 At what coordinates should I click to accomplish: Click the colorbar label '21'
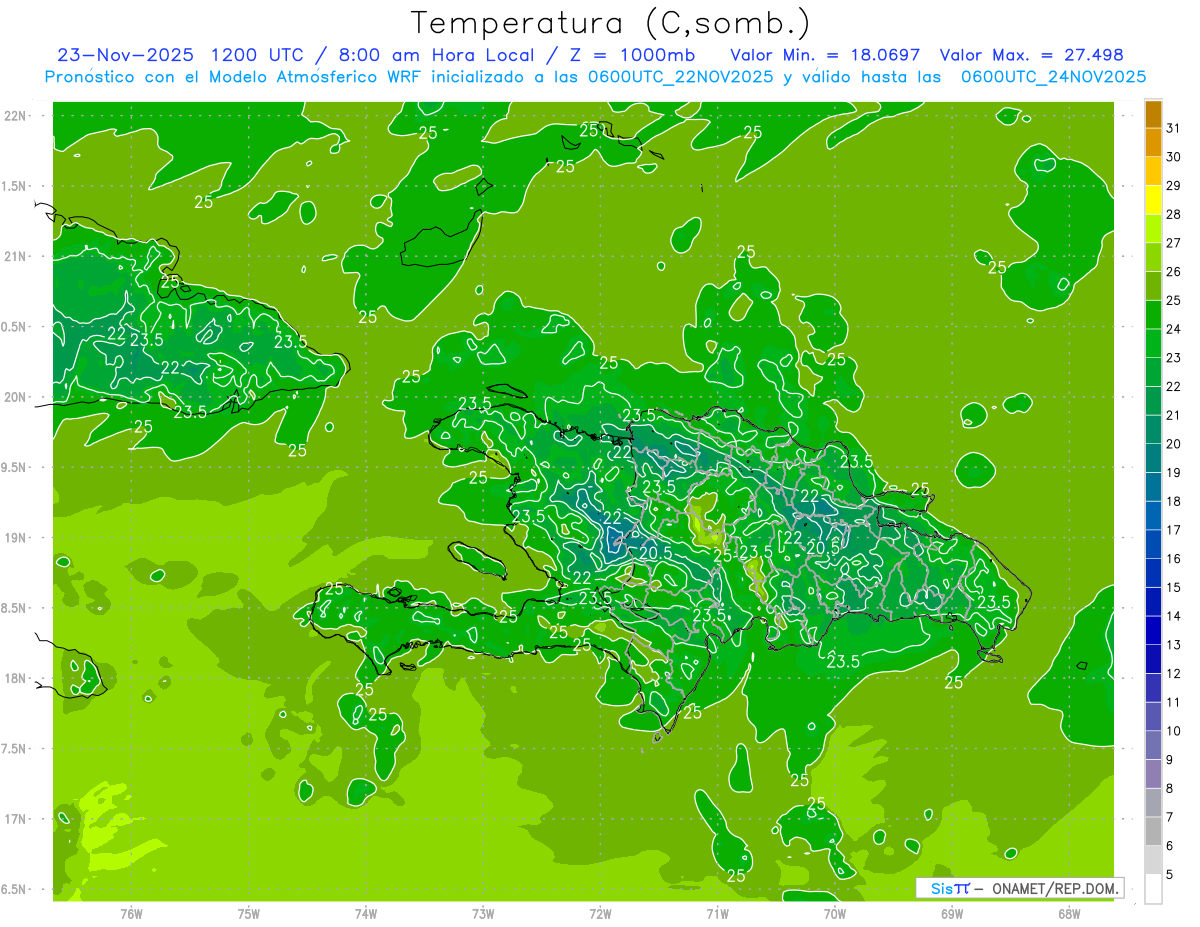1174,415
